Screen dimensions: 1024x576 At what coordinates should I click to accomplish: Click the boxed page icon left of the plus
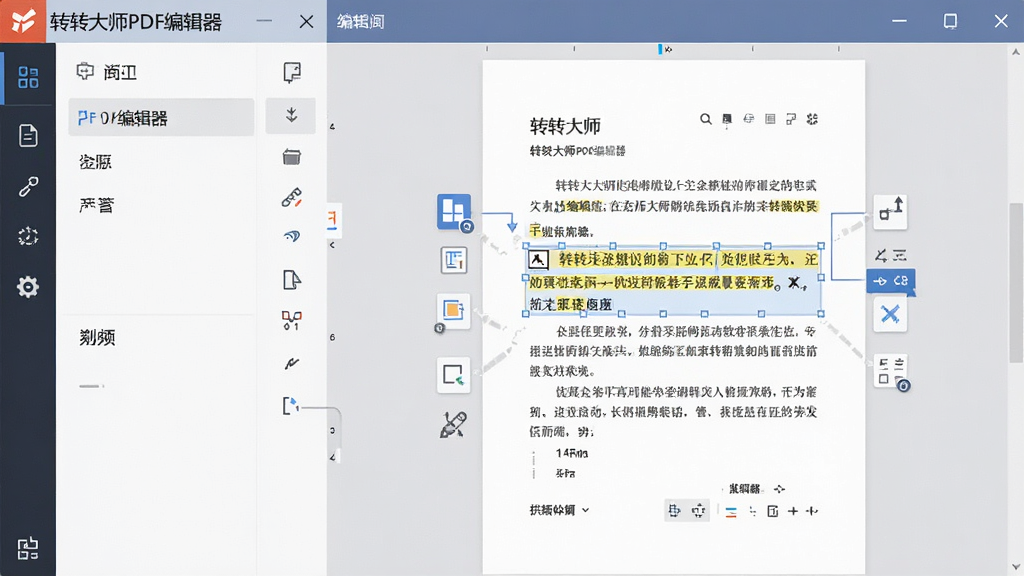click(773, 511)
